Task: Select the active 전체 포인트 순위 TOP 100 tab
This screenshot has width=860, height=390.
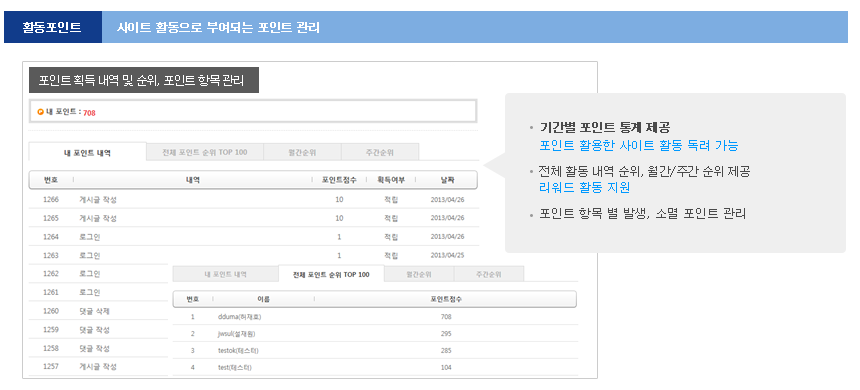Action: 331,274
